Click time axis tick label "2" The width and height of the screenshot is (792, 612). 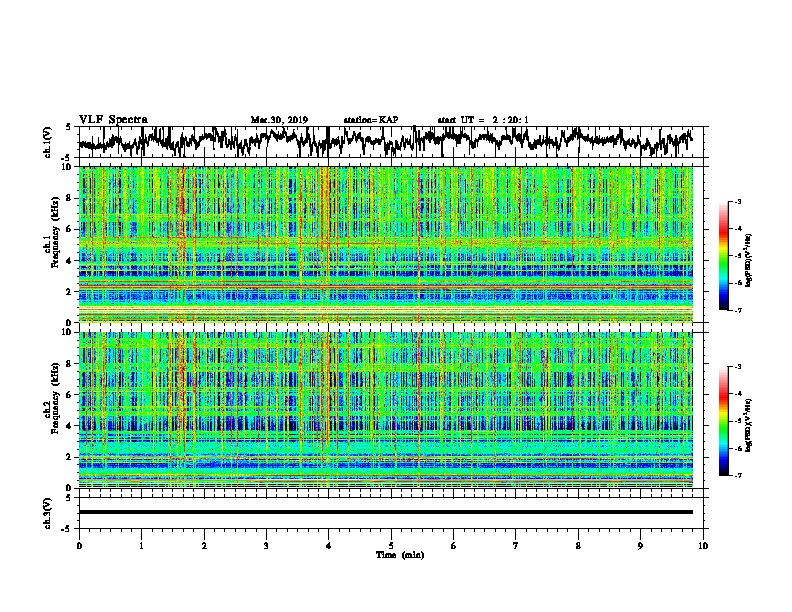pyautogui.click(x=204, y=546)
